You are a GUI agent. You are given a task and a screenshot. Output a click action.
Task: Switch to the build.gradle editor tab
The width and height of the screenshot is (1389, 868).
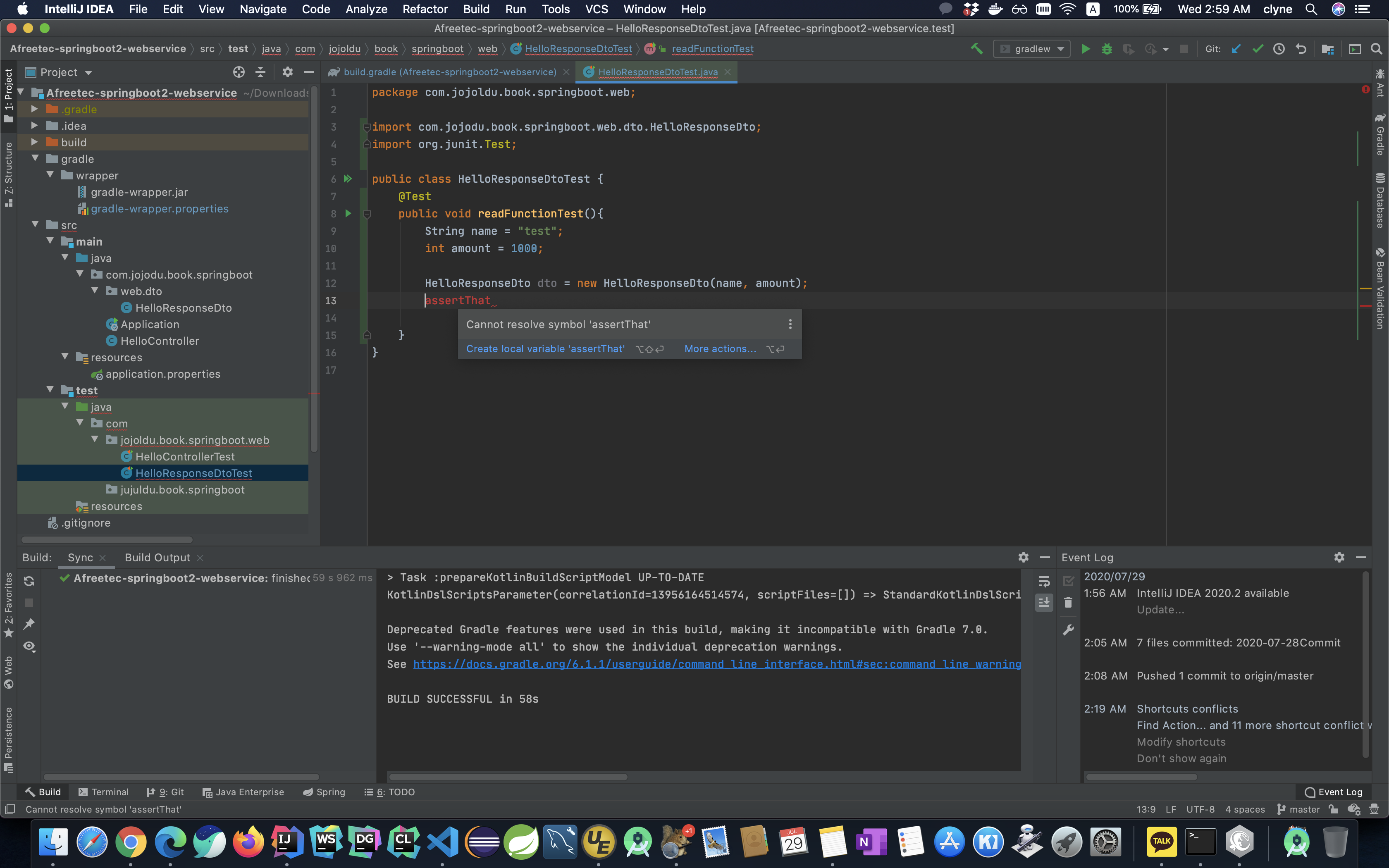(x=449, y=72)
